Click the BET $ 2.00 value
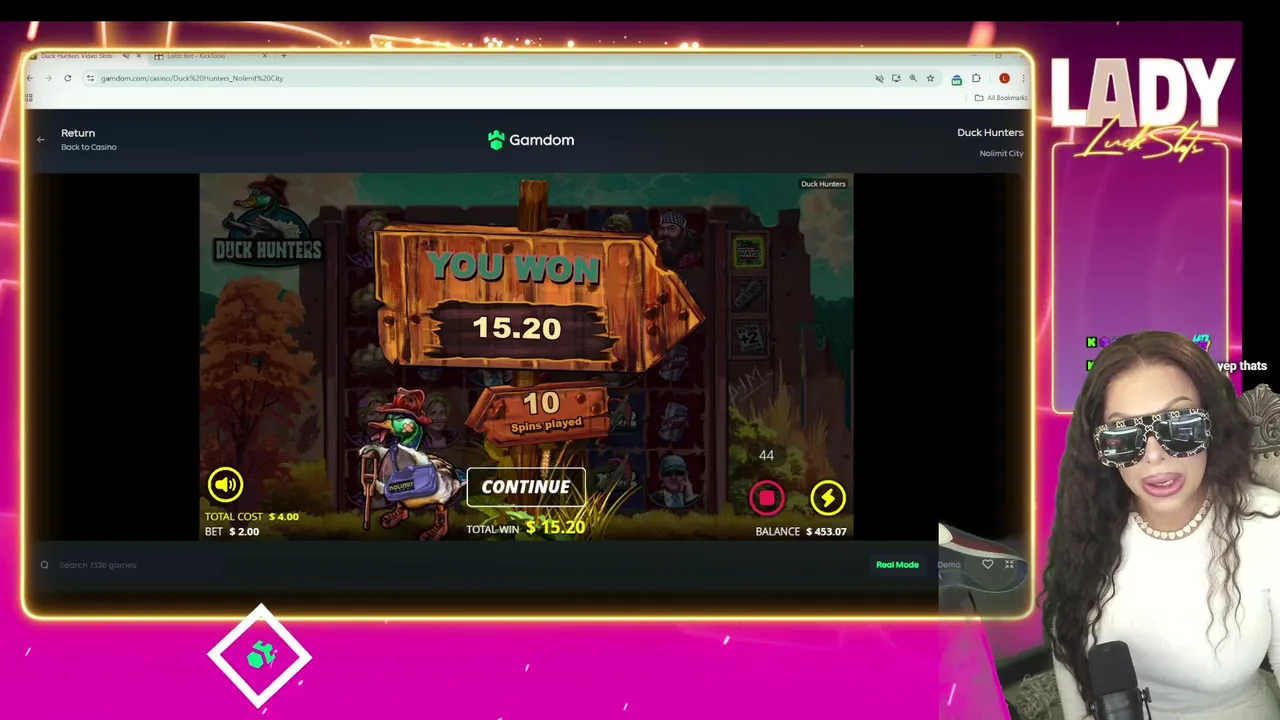 coord(232,532)
